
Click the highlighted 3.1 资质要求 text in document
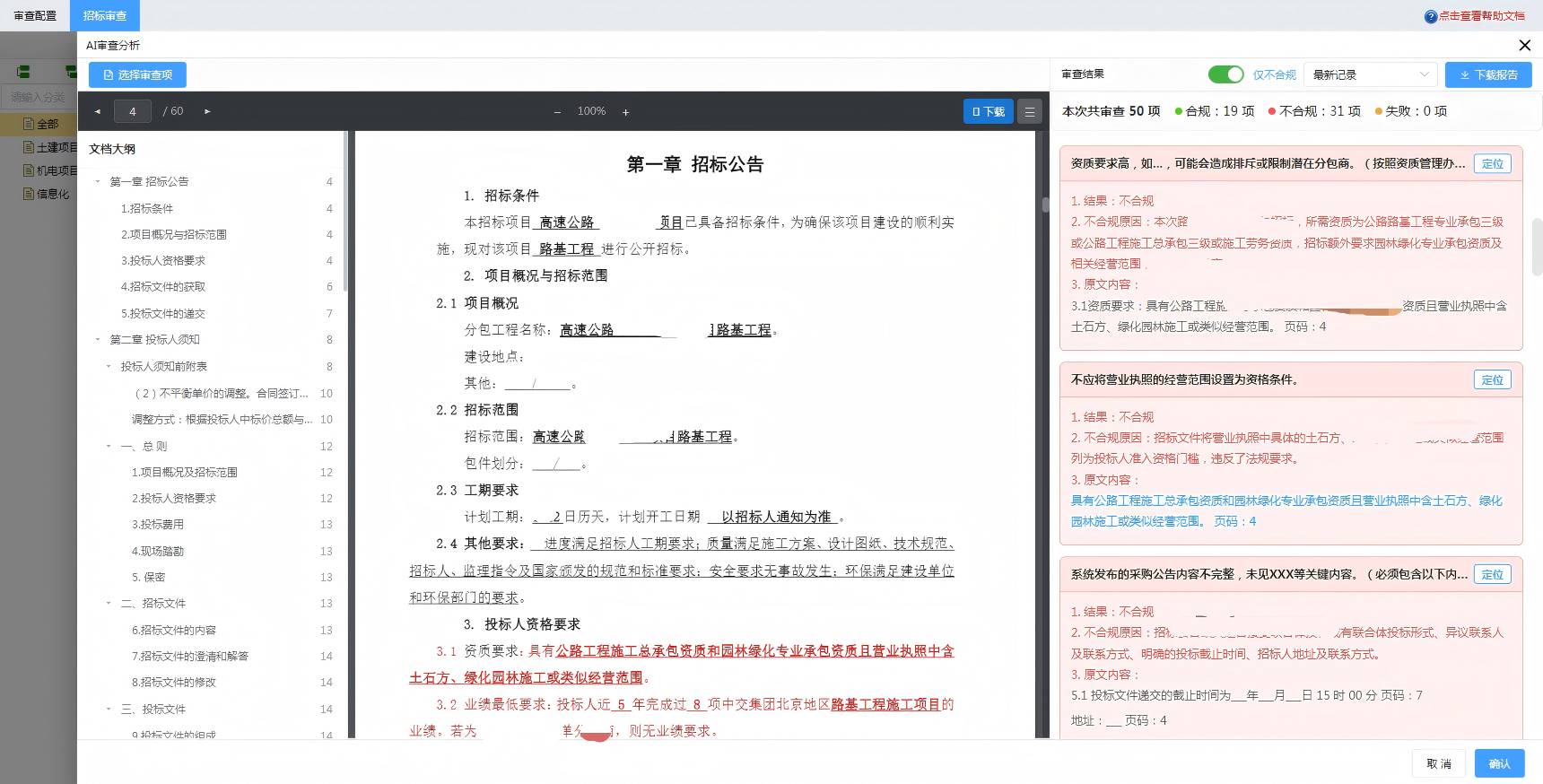click(682, 665)
